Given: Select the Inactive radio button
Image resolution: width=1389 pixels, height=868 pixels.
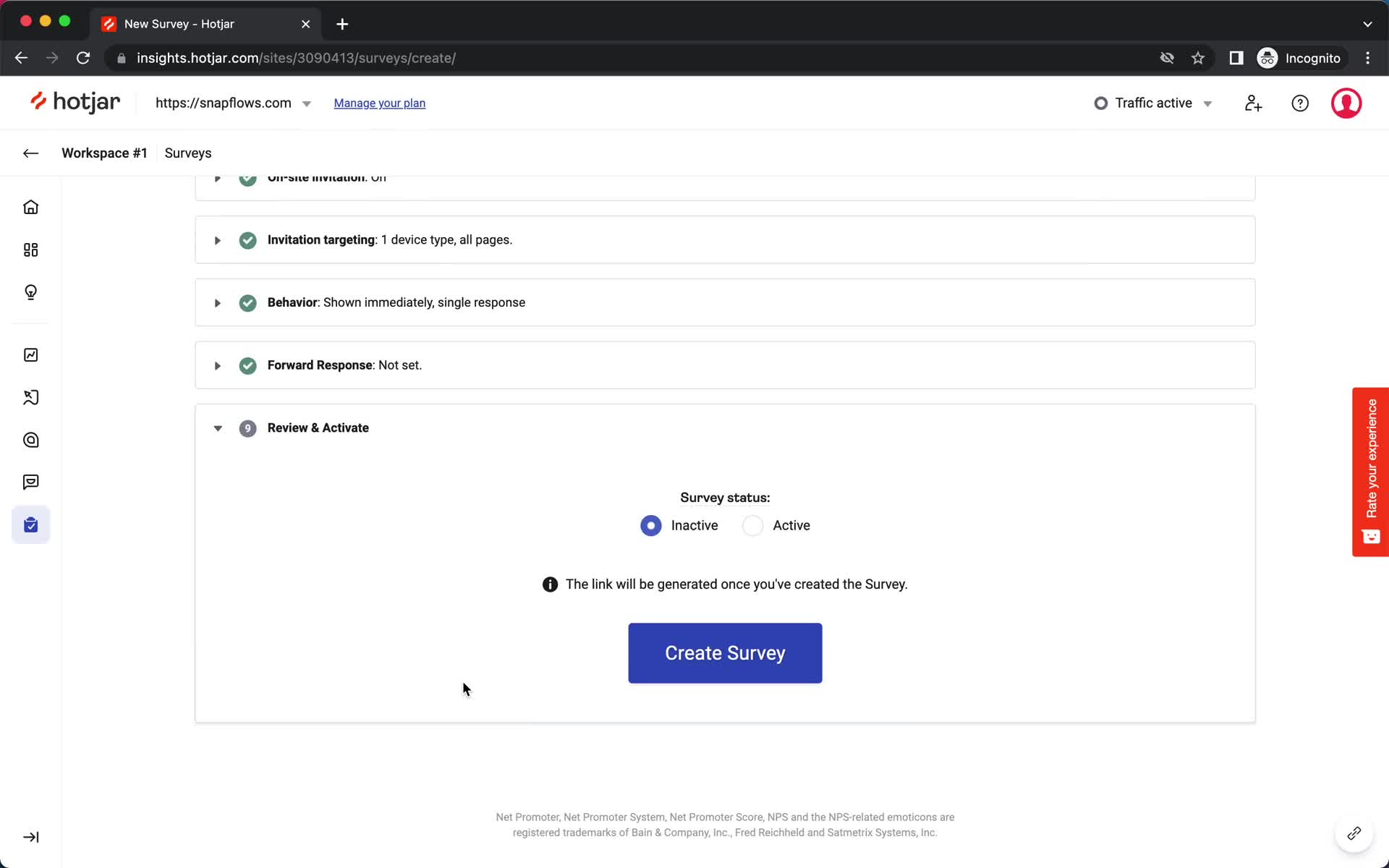Looking at the screenshot, I should click(650, 525).
